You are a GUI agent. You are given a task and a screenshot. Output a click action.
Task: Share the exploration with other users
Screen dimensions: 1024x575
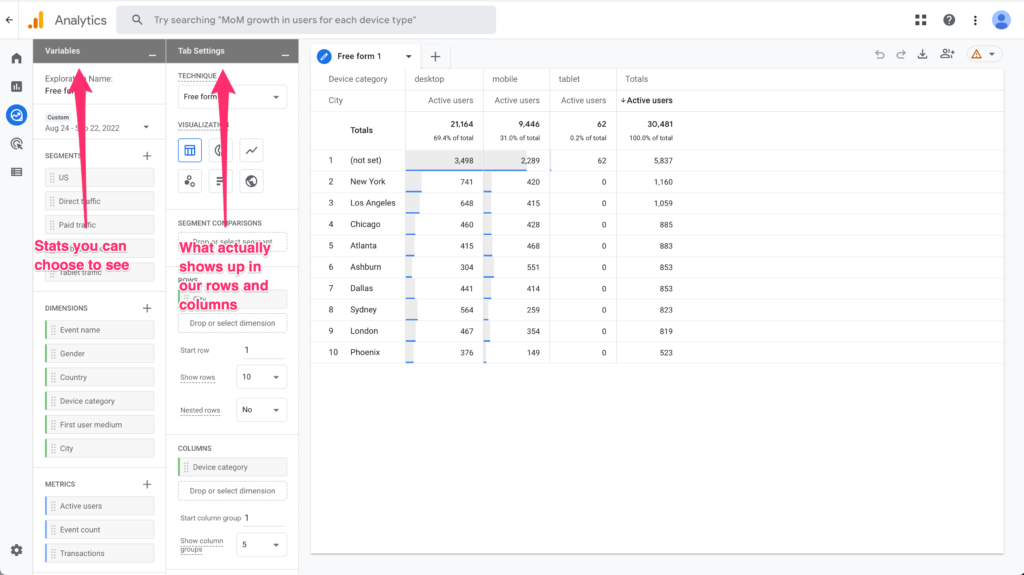coord(947,55)
